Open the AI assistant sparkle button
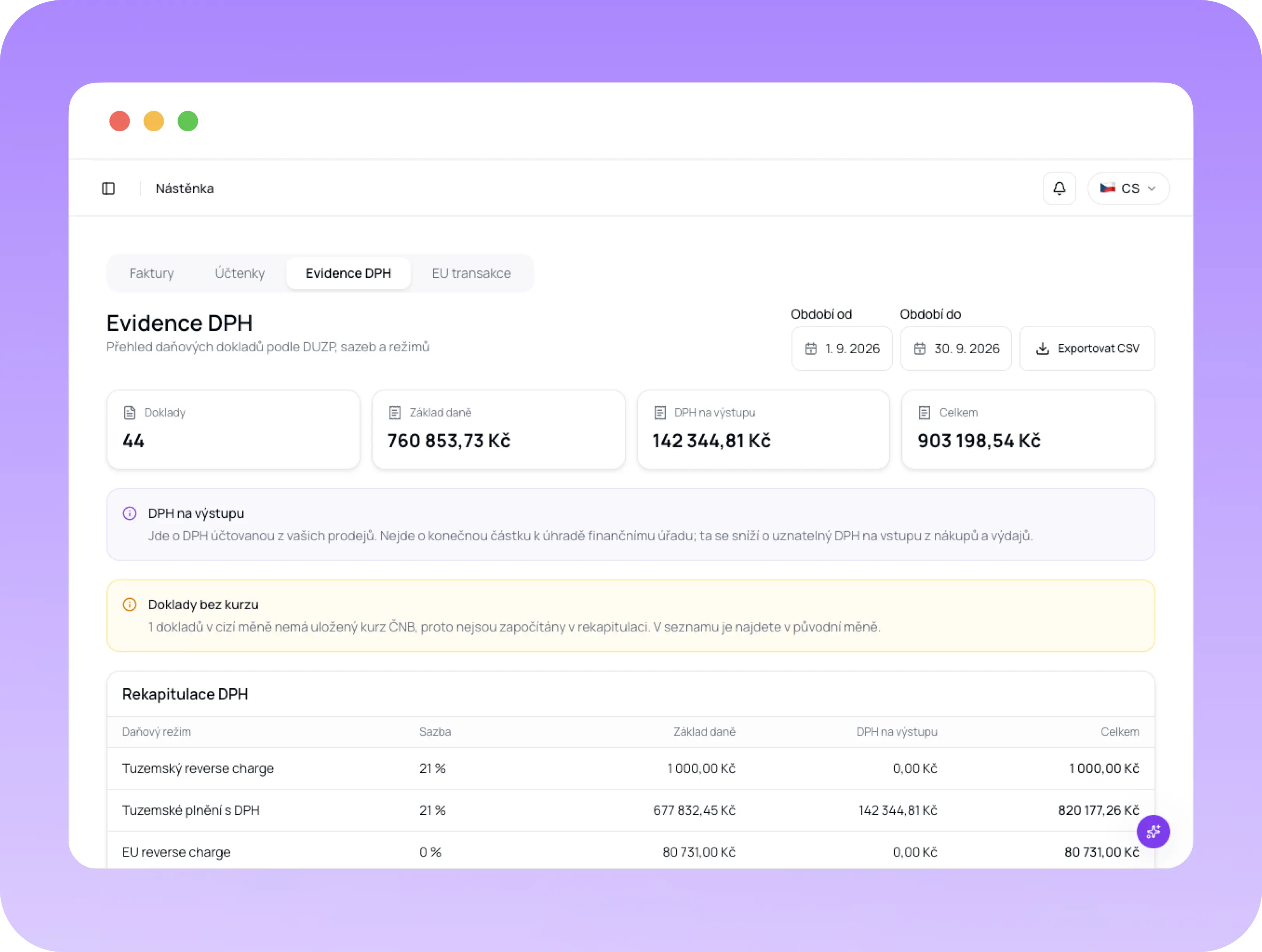Viewport: 1262px width, 952px height. [x=1153, y=831]
